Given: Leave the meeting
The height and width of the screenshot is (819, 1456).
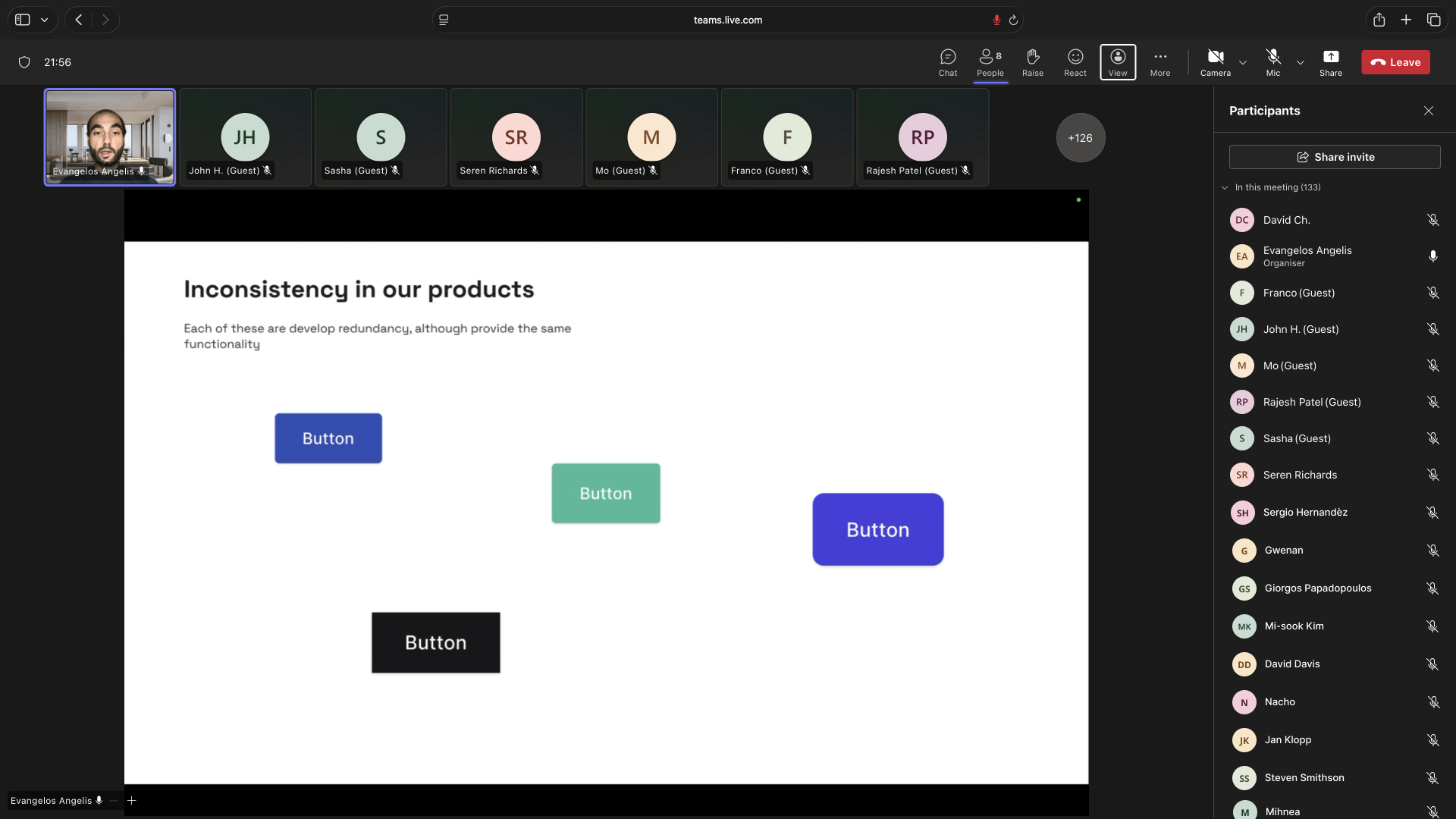Looking at the screenshot, I should (x=1395, y=62).
